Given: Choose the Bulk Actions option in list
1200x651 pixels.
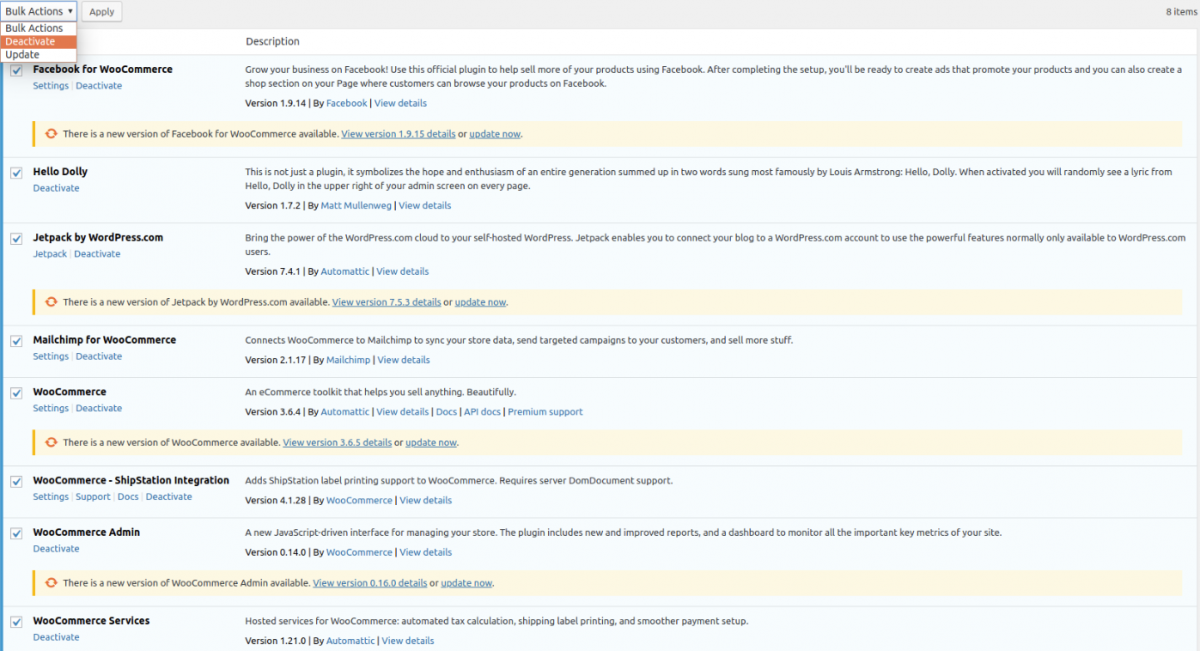Looking at the screenshot, I should (x=39, y=28).
